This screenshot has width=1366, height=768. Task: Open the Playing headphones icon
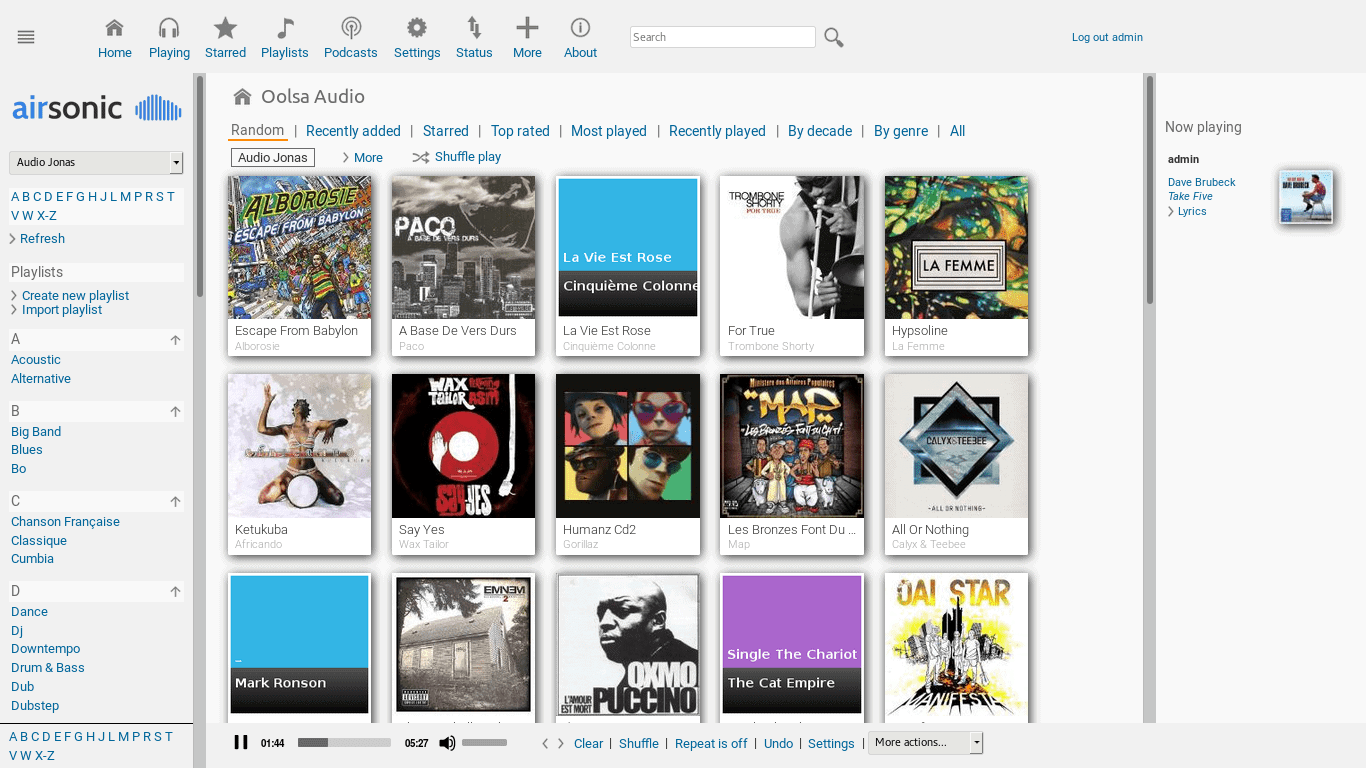point(169,28)
